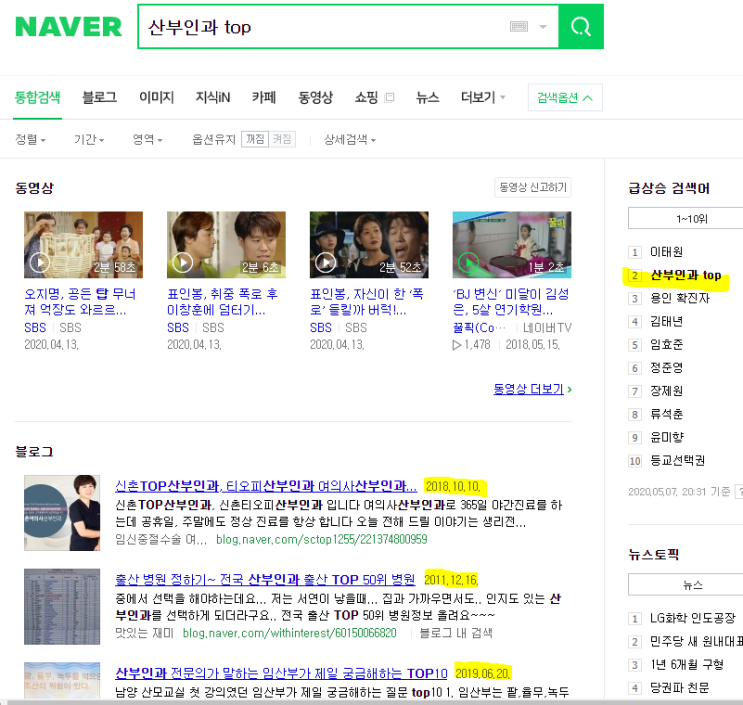Select trending keyword 장제원
This screenshot has width=743, height=705.
point(666,391)
